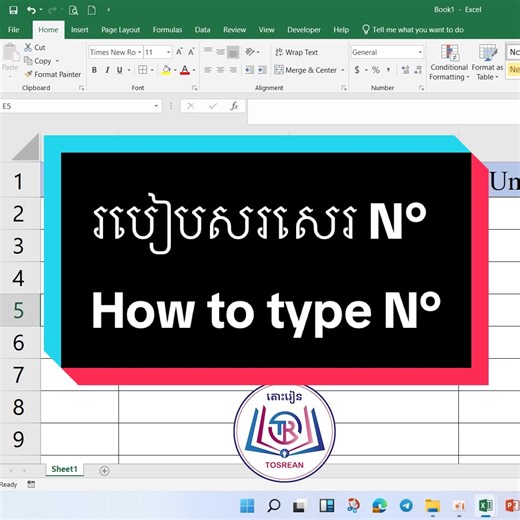Viewport: 520px width, 520px height.
Task: Copy the selection
Action: 38,61
